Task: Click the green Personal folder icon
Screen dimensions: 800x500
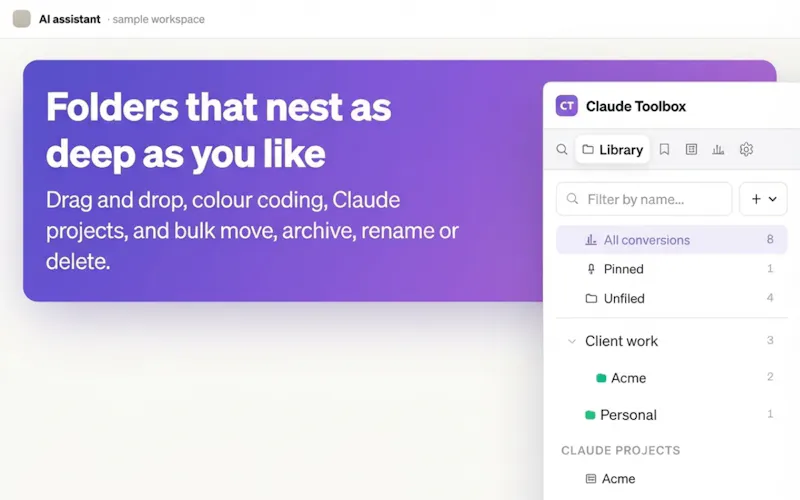Action: (590, 415)
